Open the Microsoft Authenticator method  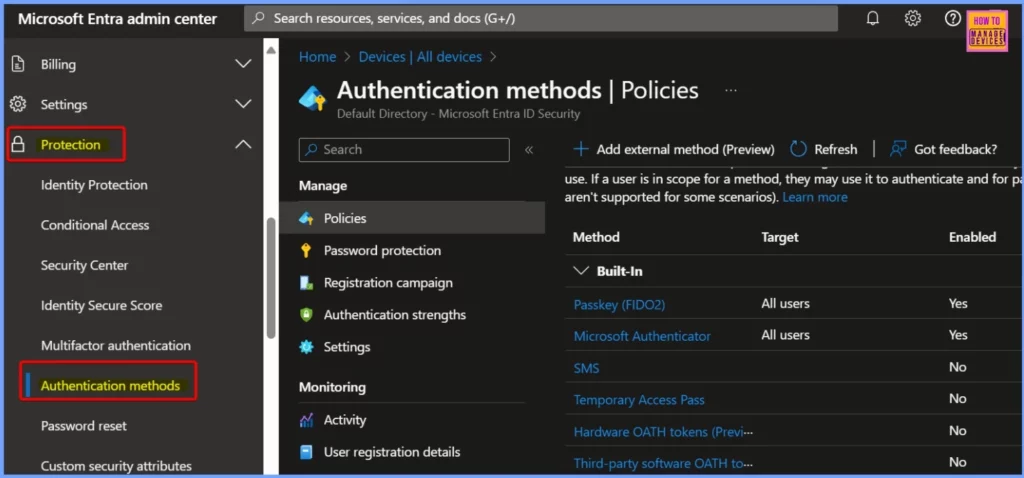point(642,336)
